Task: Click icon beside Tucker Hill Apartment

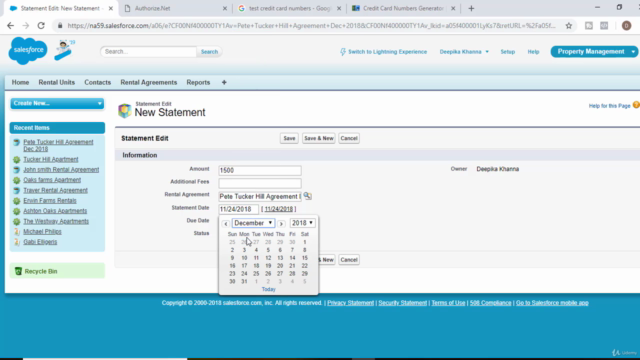Action: pos(17,160)
